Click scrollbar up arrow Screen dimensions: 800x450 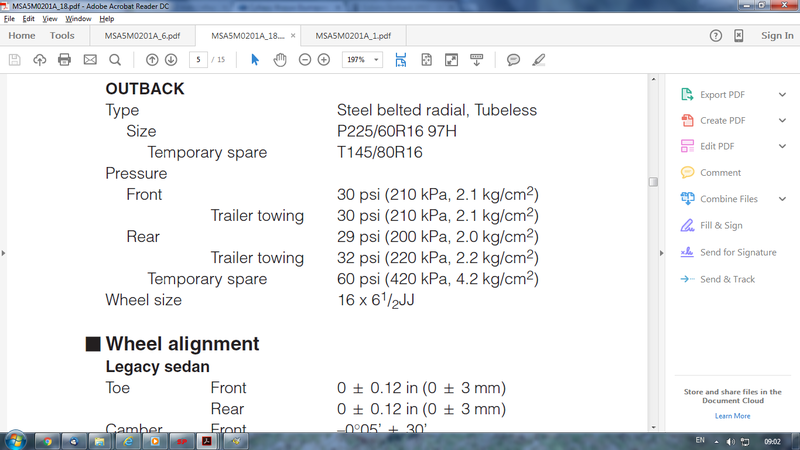653,80
